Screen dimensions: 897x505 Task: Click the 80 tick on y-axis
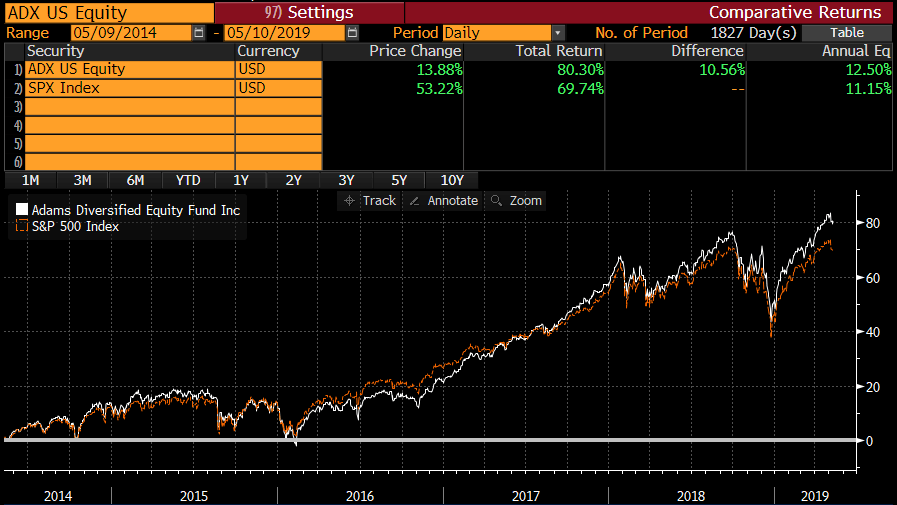click(872, 223)
